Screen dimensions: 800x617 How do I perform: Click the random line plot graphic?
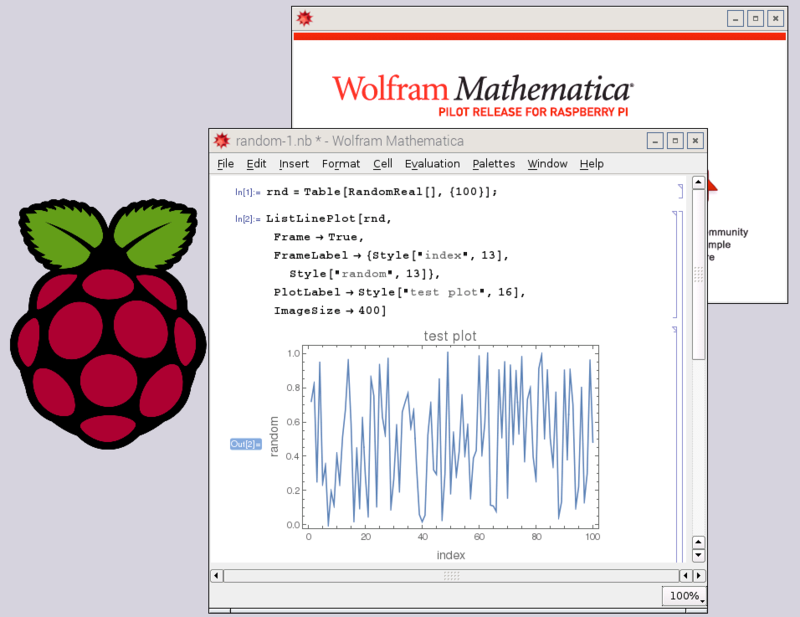tap(451, 437)
